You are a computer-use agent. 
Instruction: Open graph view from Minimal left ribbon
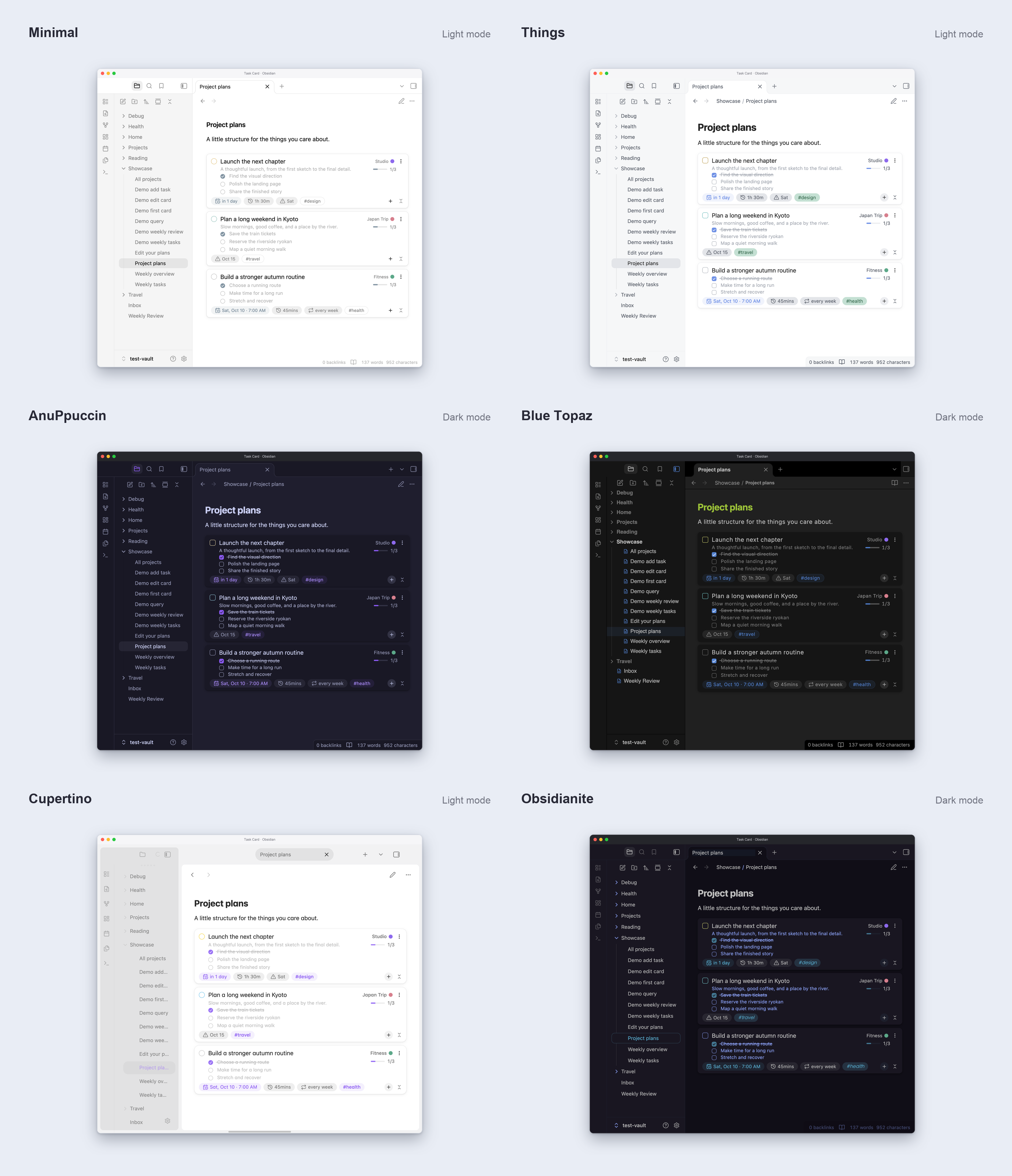pos(106,126)
